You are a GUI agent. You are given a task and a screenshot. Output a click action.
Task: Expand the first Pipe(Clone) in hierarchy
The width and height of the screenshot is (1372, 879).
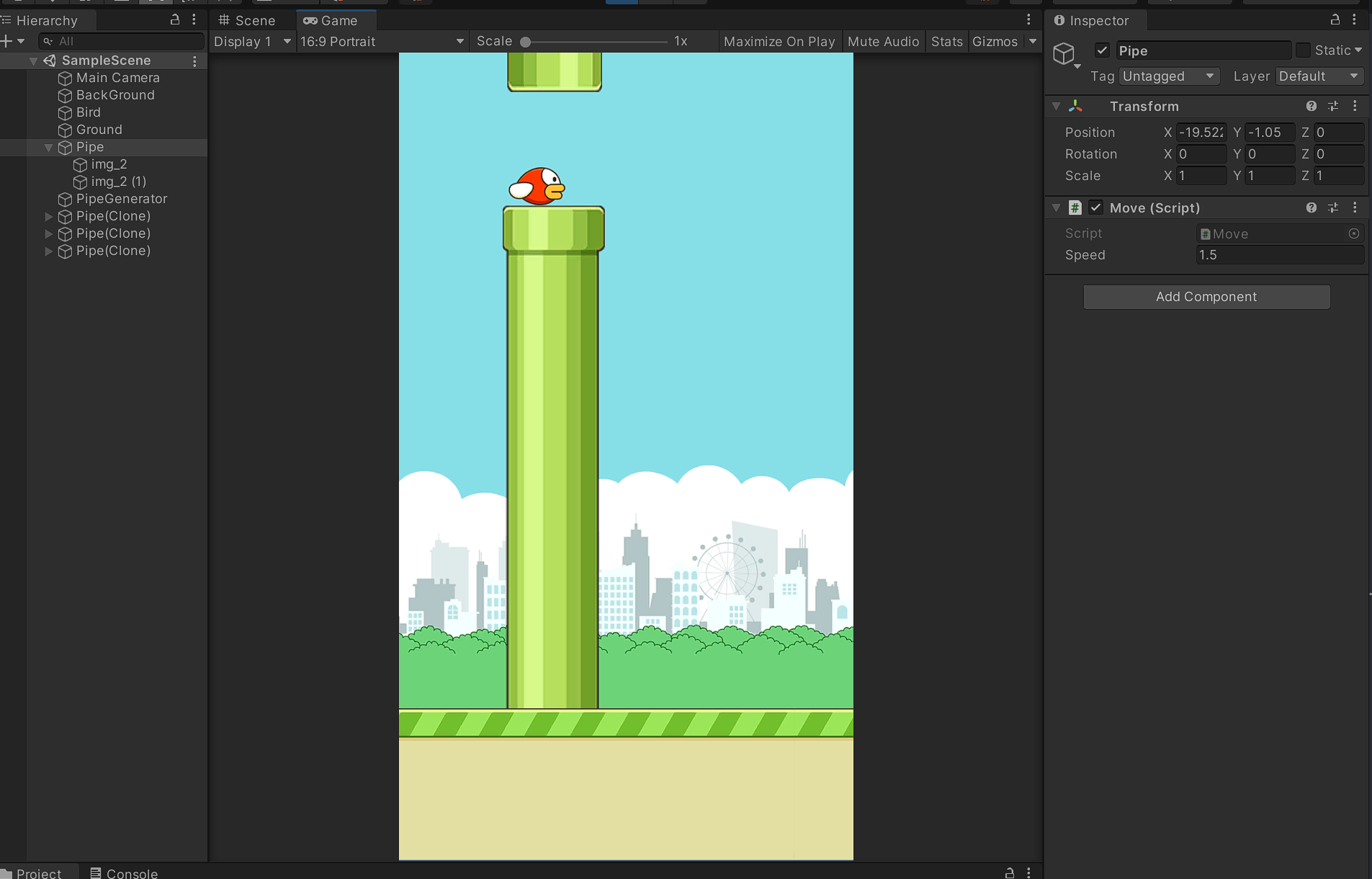[48, 216]
